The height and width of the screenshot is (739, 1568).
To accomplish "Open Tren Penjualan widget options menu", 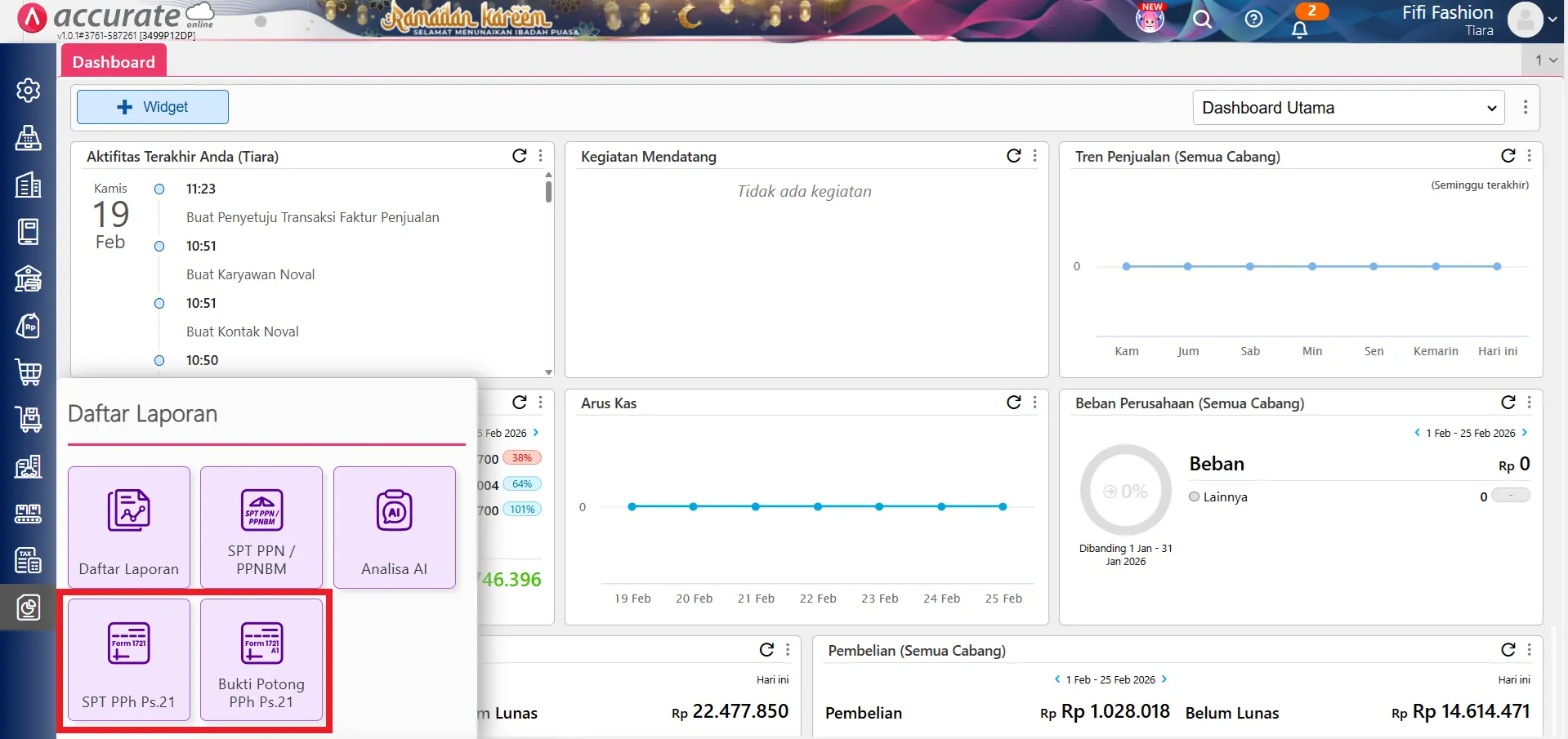I will coord(1529,156).
